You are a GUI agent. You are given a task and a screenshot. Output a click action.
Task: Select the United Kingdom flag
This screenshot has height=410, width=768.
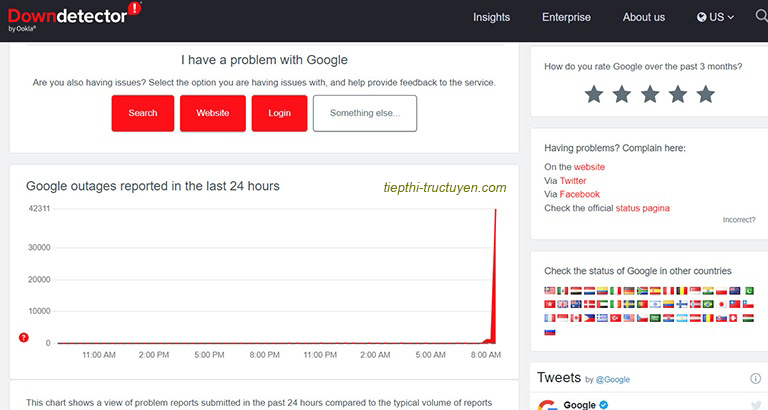[x=563, y=304]
